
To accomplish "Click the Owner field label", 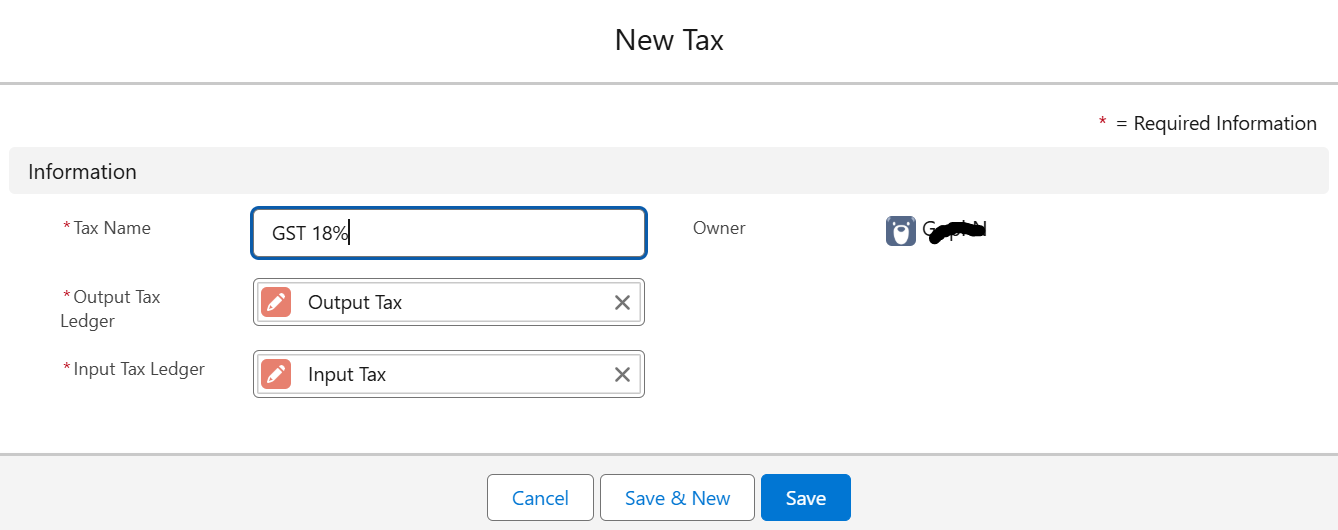I will click(x=719, y=228).
